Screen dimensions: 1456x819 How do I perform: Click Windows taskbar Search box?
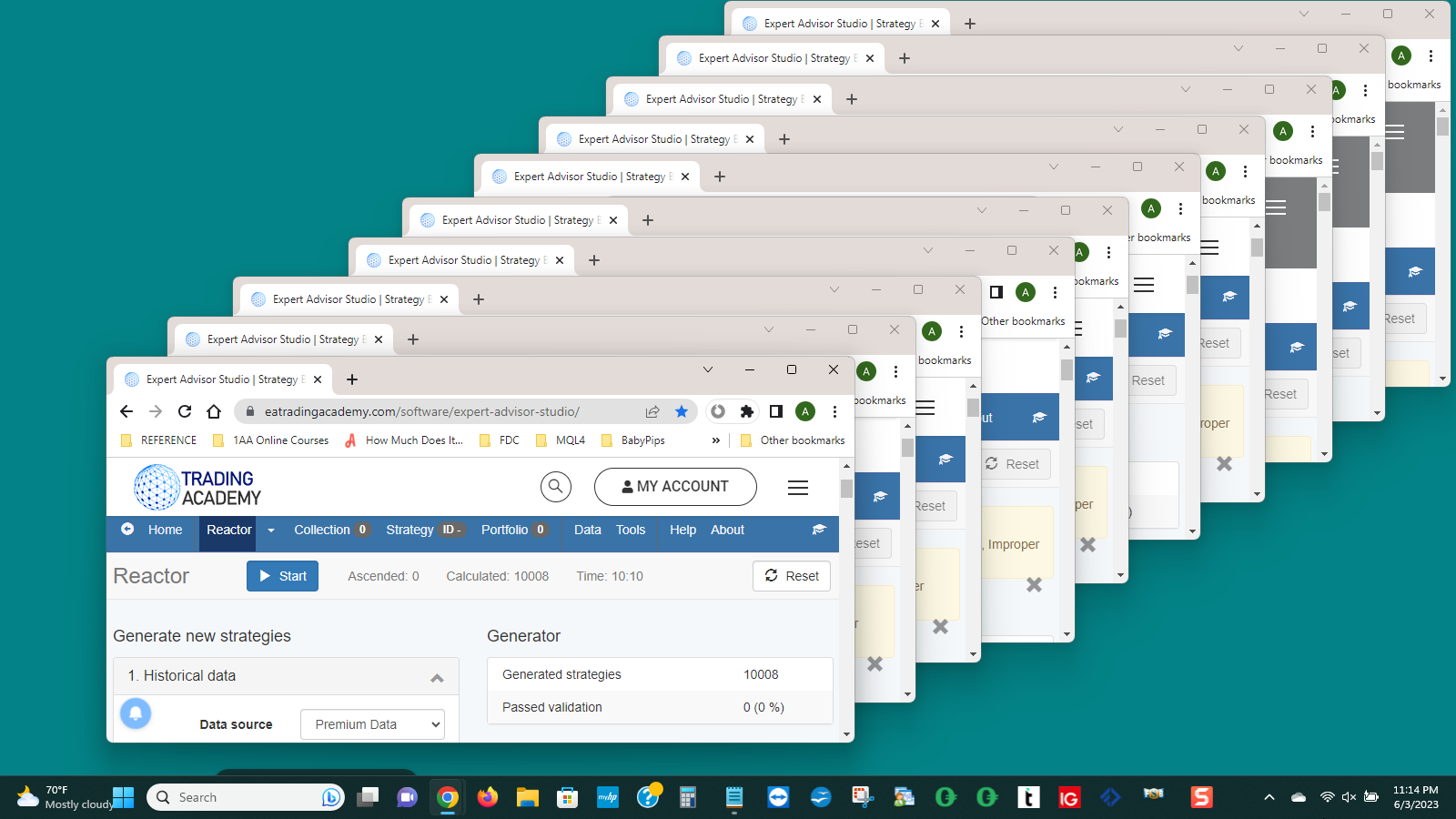point(246,797)
